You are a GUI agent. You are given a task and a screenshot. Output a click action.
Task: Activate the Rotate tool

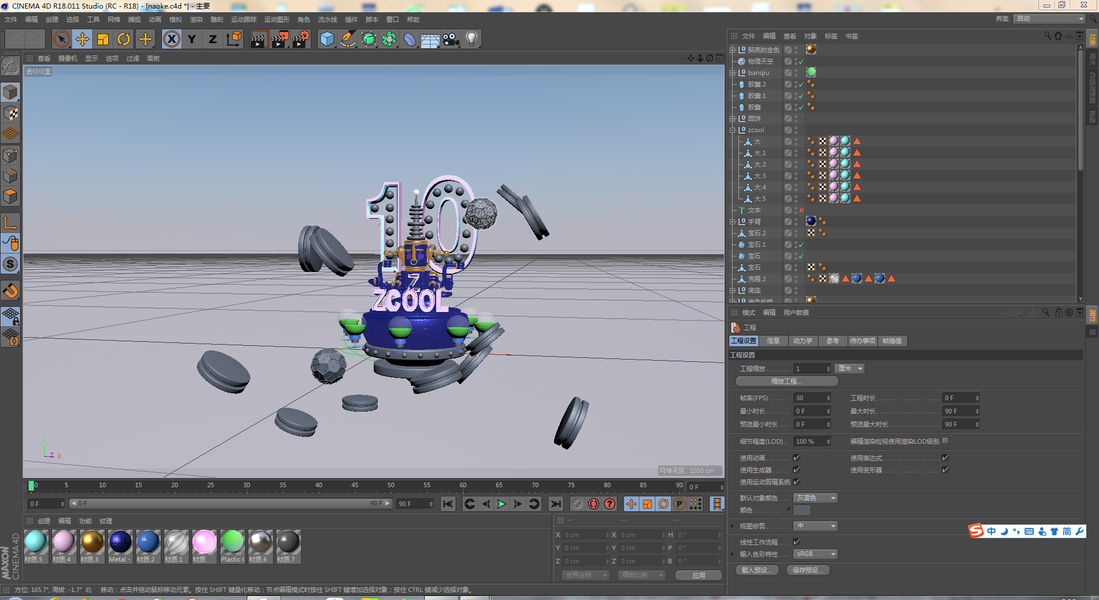point(124,39)
